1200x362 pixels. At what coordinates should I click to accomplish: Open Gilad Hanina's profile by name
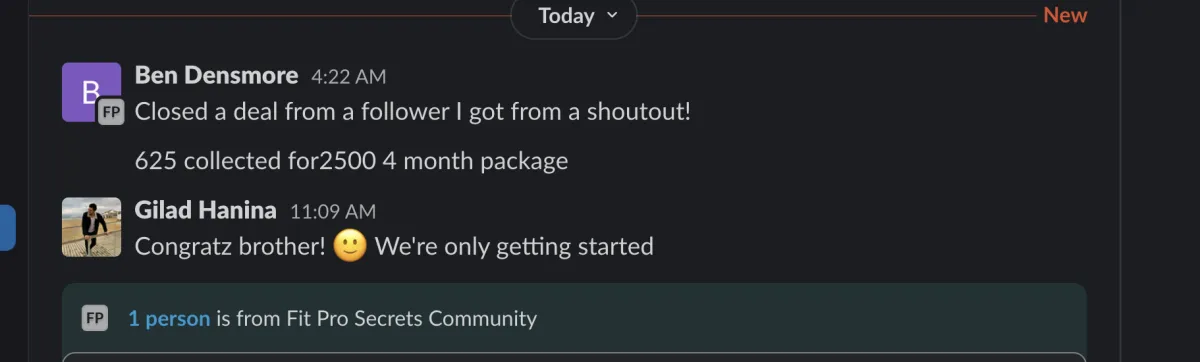pos(205,210)
